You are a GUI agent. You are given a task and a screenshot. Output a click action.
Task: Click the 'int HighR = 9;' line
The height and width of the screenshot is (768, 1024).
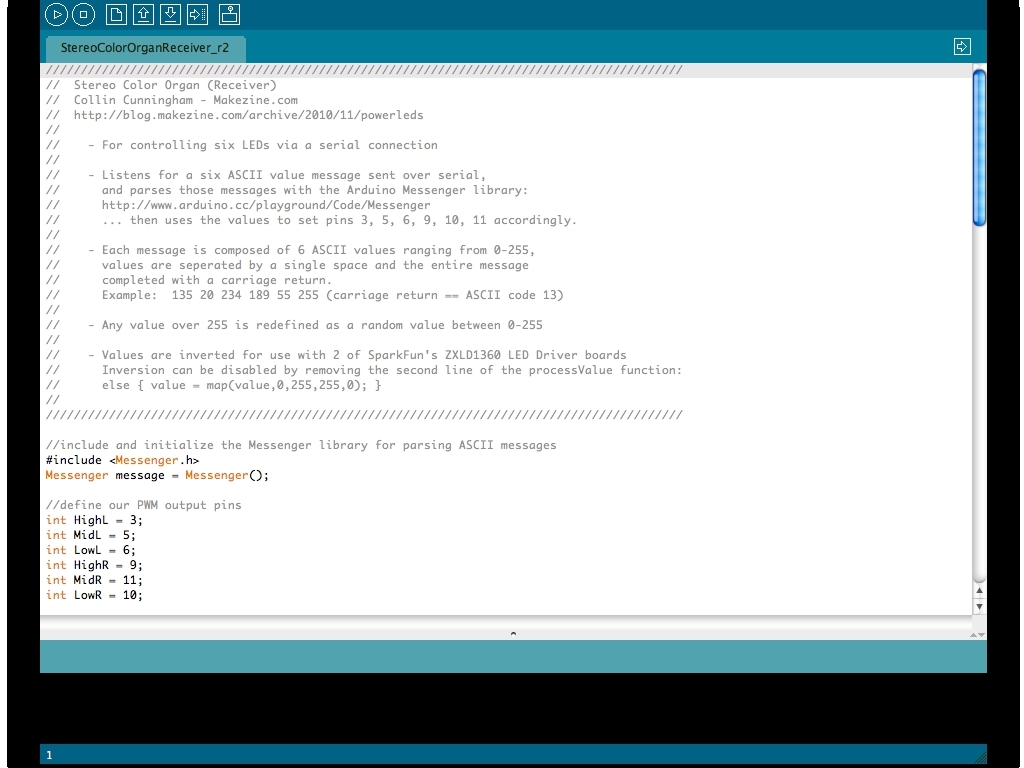pos(94,566)
